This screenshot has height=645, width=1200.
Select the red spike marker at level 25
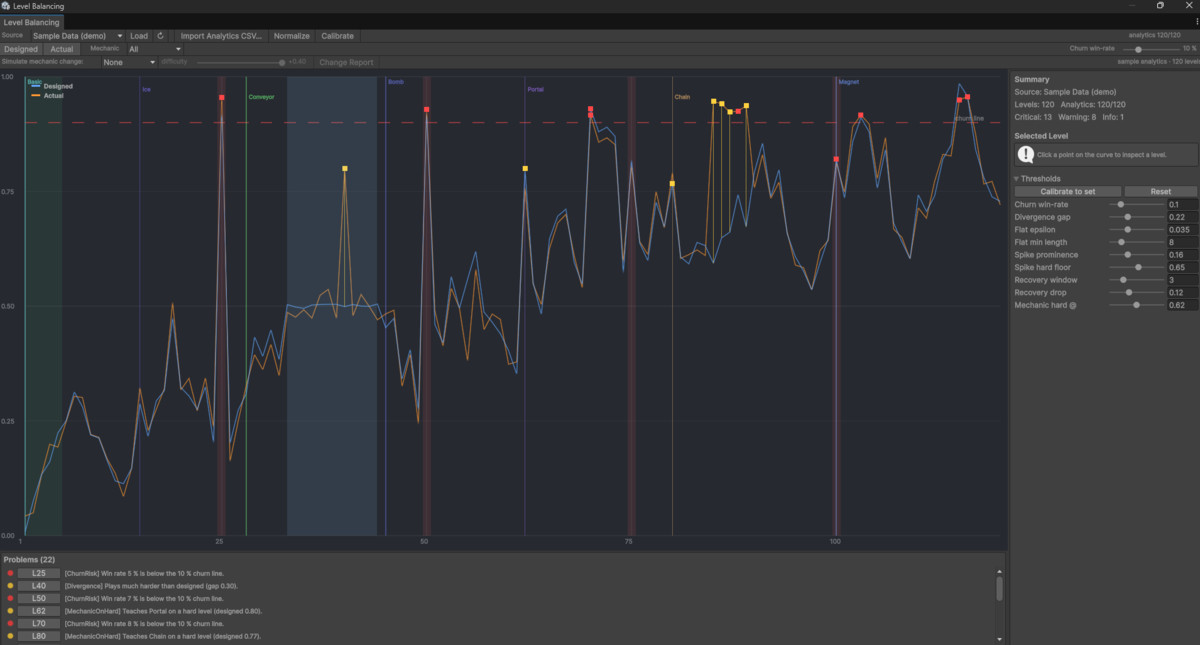point(221,98)
